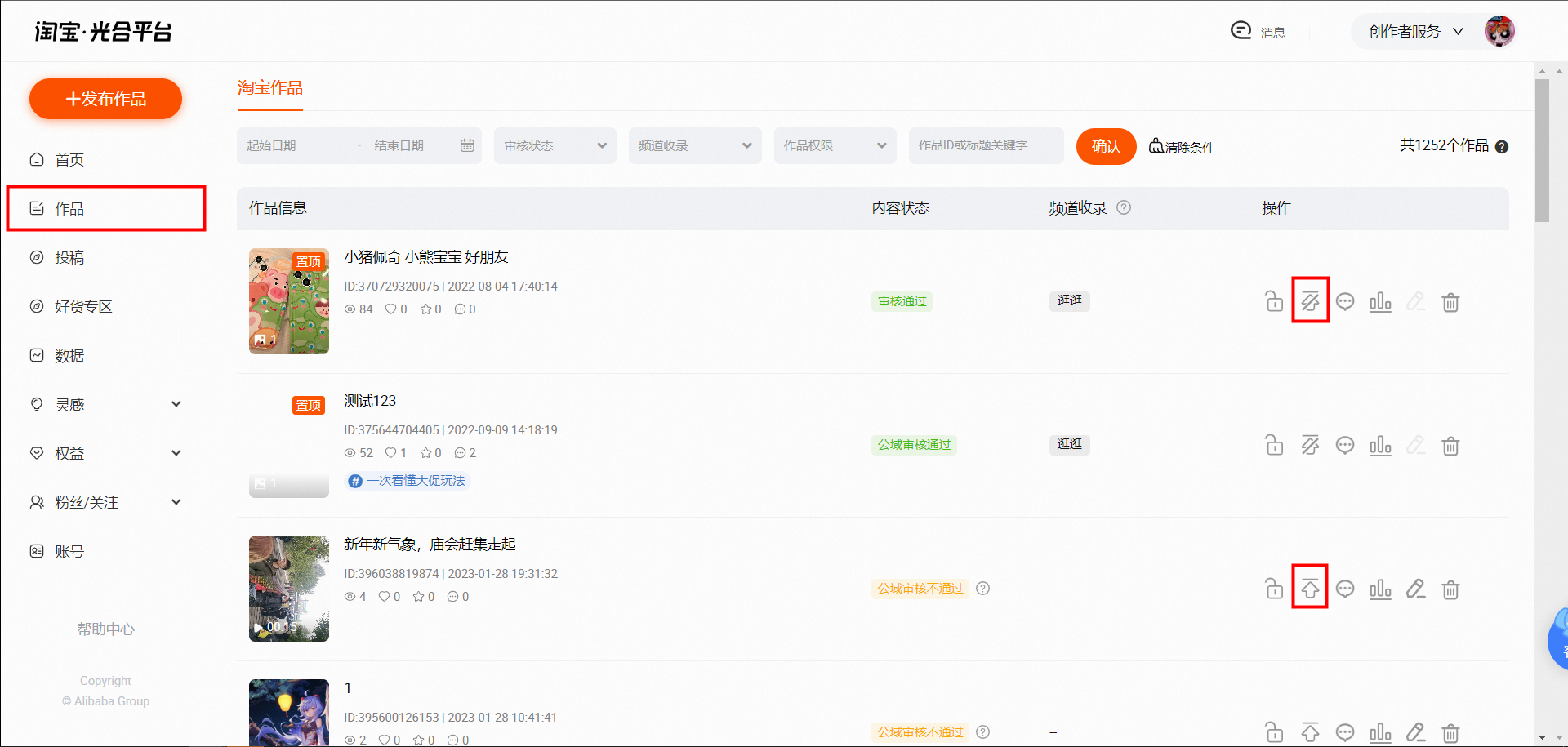Open 帮助中心 link
Screen dimensions: 1568x747
[x=105, y=629]
